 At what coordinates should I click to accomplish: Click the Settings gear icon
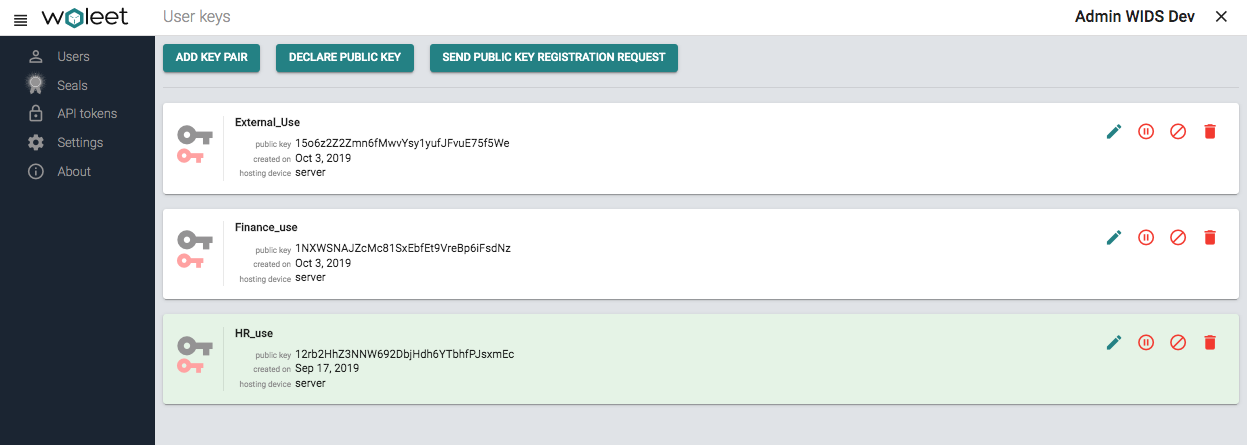coord(36,142)
